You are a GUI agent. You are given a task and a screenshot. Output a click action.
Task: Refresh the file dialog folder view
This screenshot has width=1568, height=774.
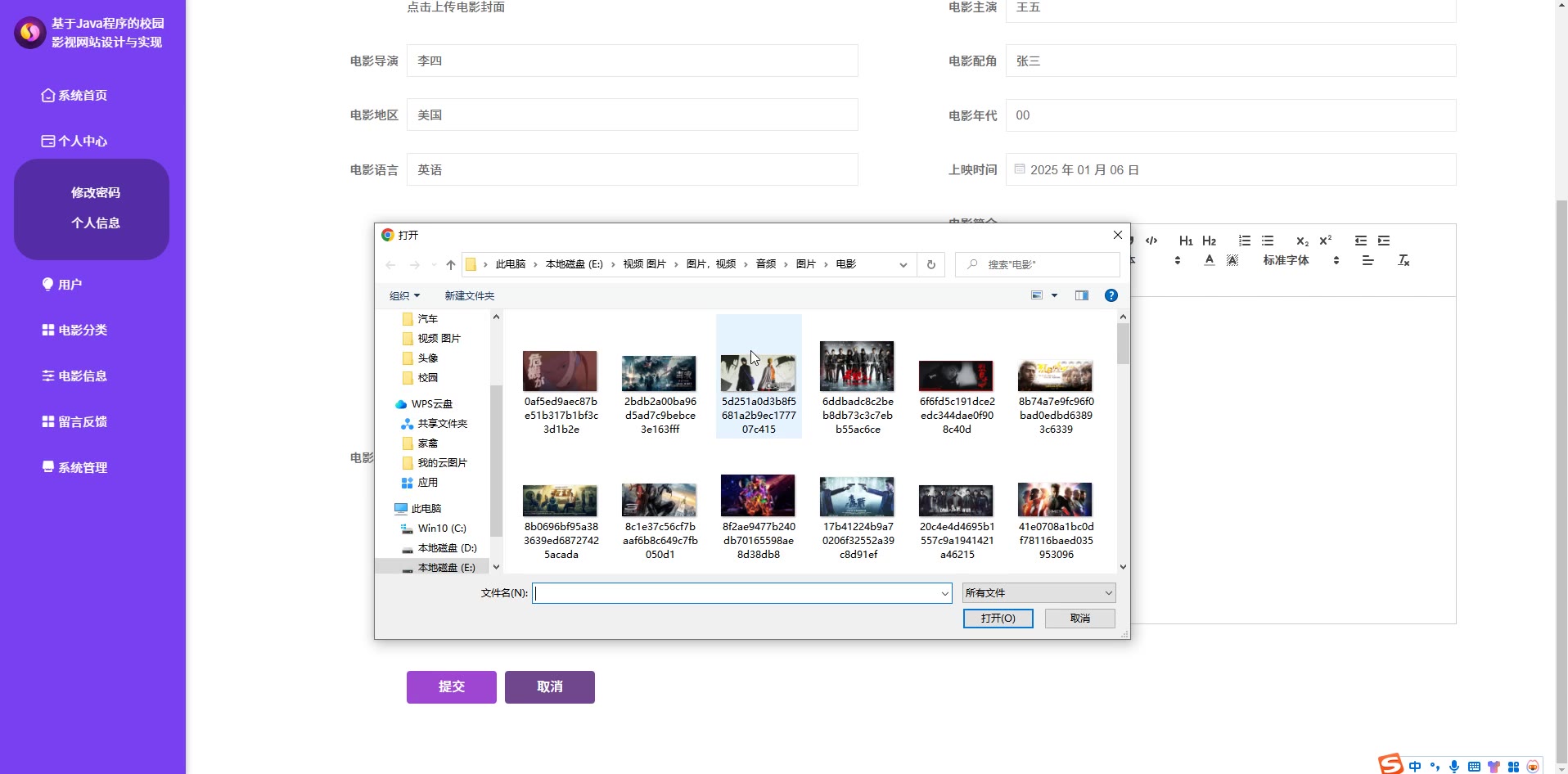click(x=930, y=264)
